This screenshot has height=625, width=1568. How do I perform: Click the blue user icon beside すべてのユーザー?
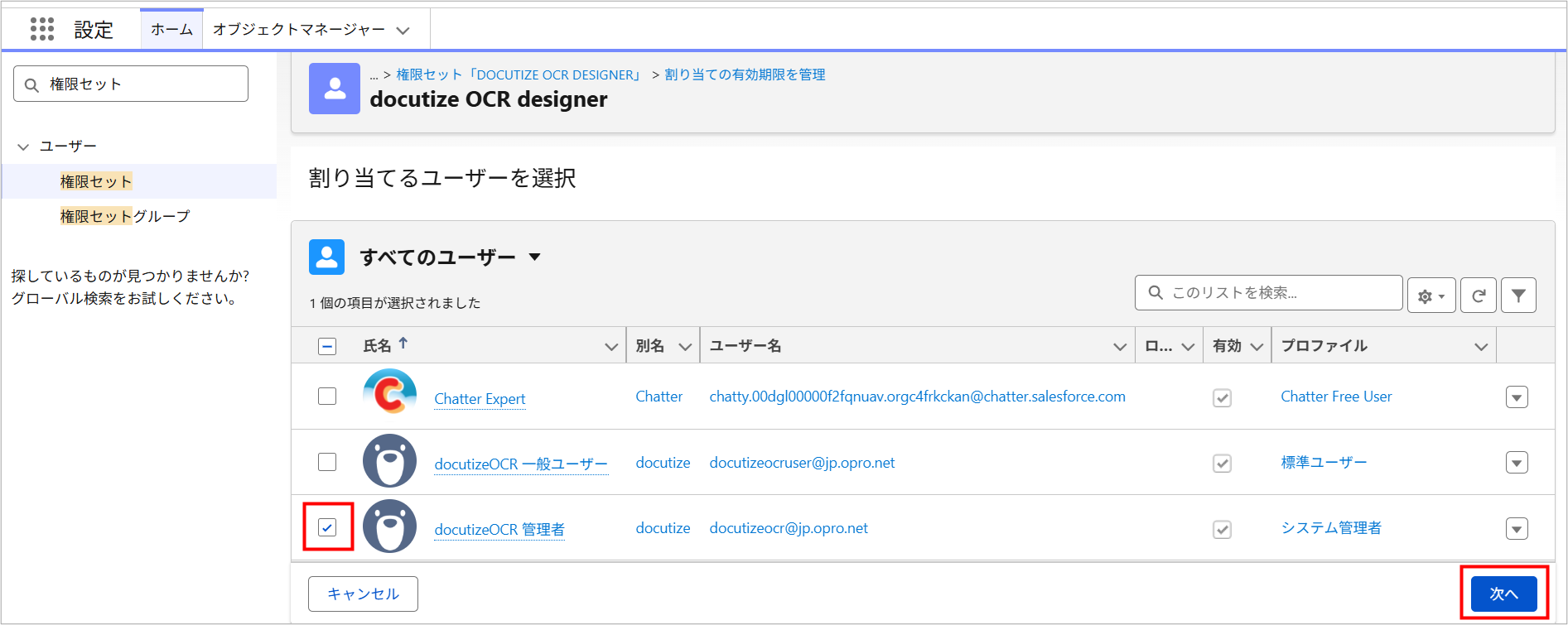pos(326,257)
